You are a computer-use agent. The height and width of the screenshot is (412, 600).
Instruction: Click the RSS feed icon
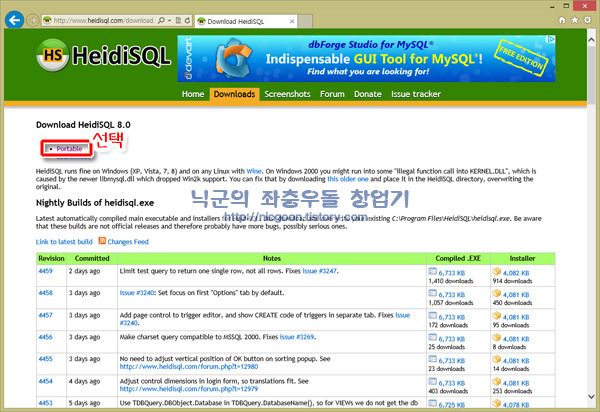(x=102, y=241)
